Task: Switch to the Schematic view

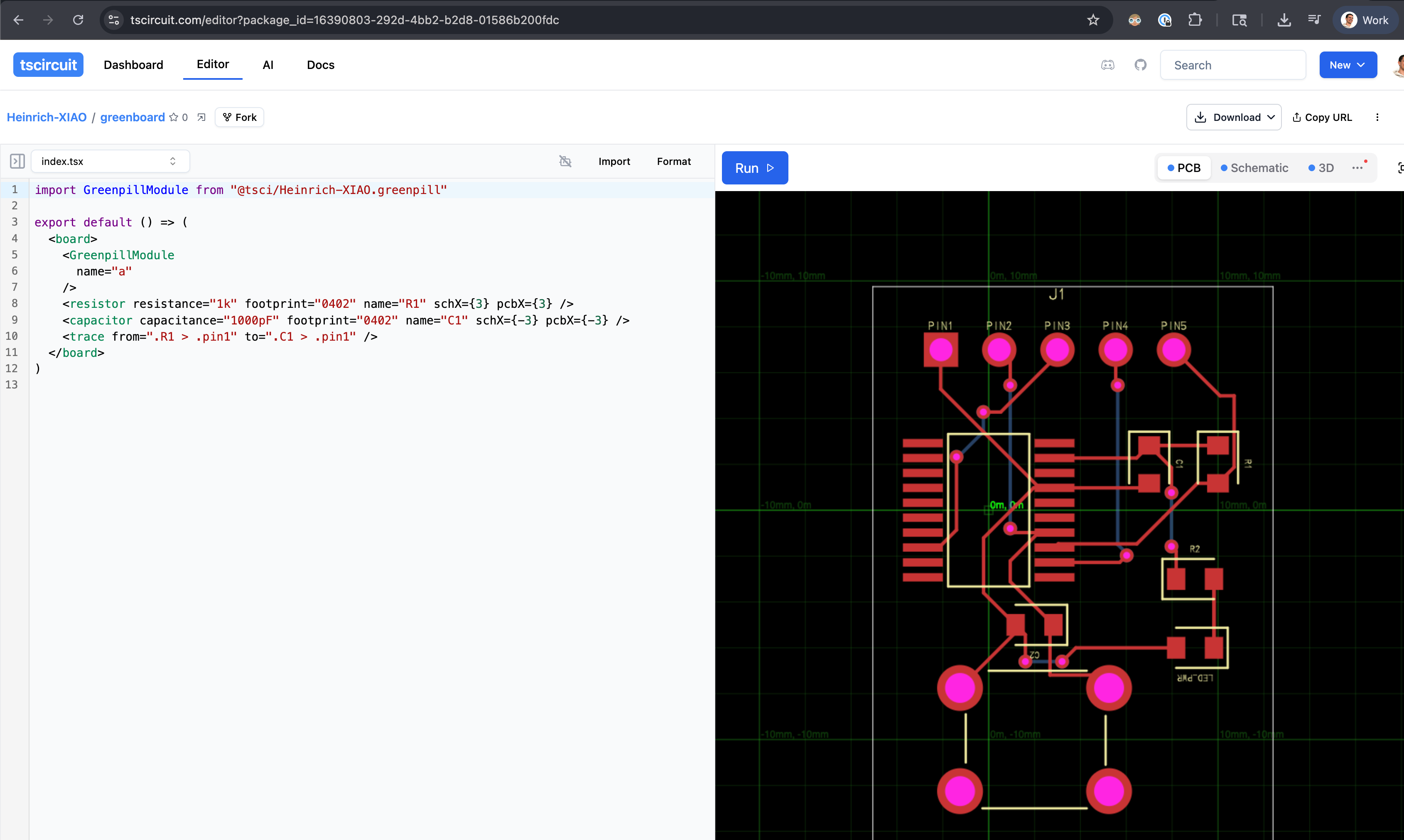Action: [1254, 168]
